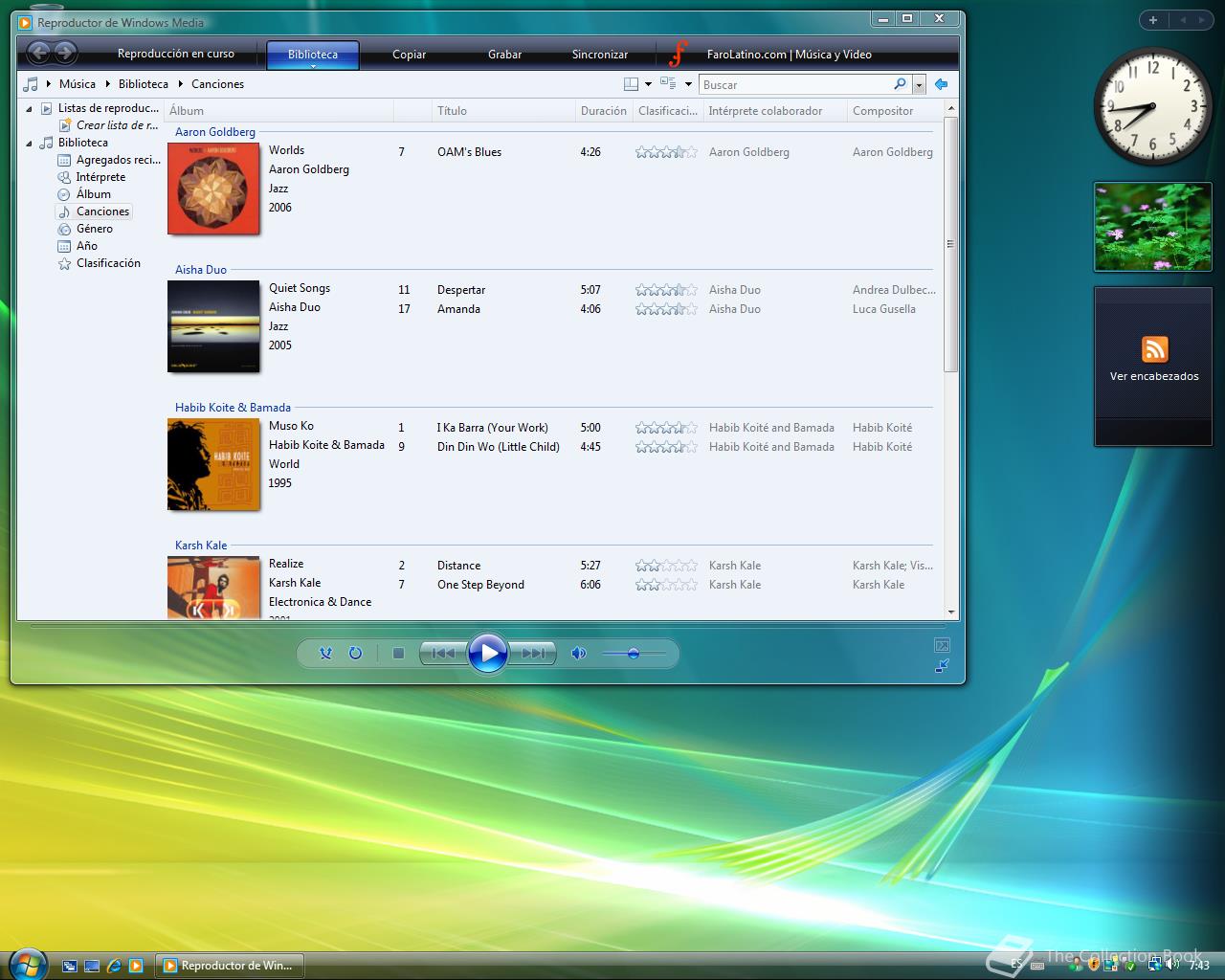
Task: Click the Quiet Songs album cover thumbnail
Action: pos(213,326)
